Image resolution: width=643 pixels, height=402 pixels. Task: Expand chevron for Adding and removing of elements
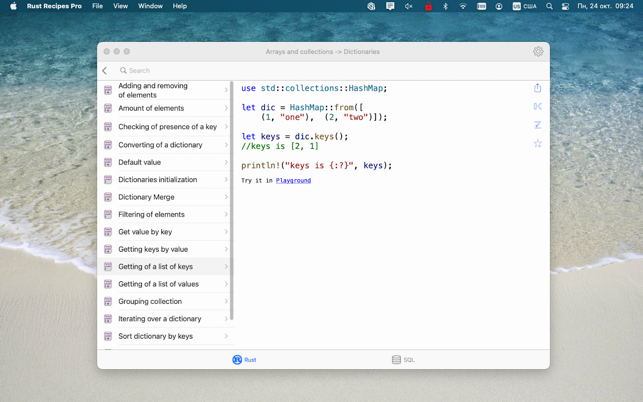pos(226,90)
